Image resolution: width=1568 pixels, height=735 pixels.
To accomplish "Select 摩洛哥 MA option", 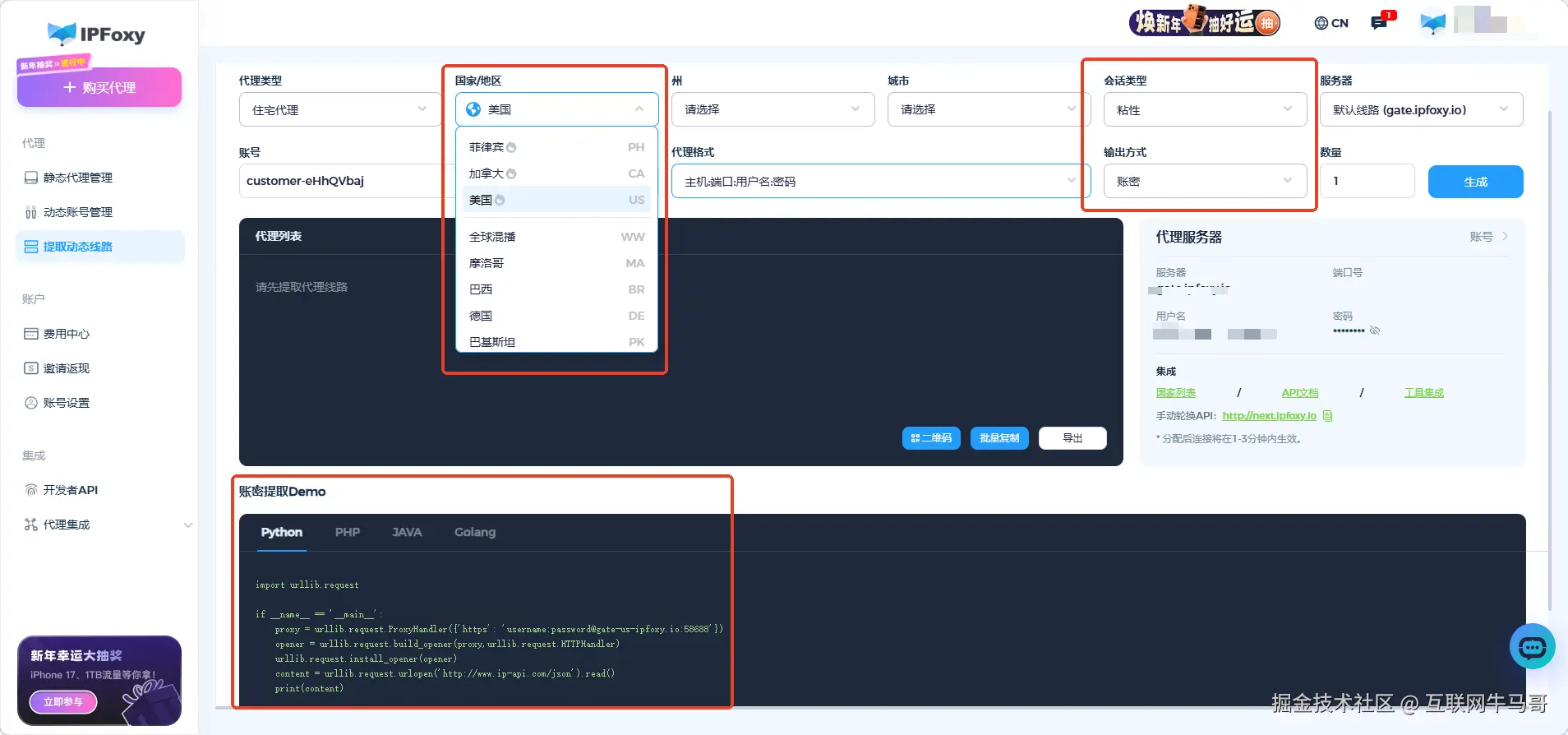I will (556, 263).
